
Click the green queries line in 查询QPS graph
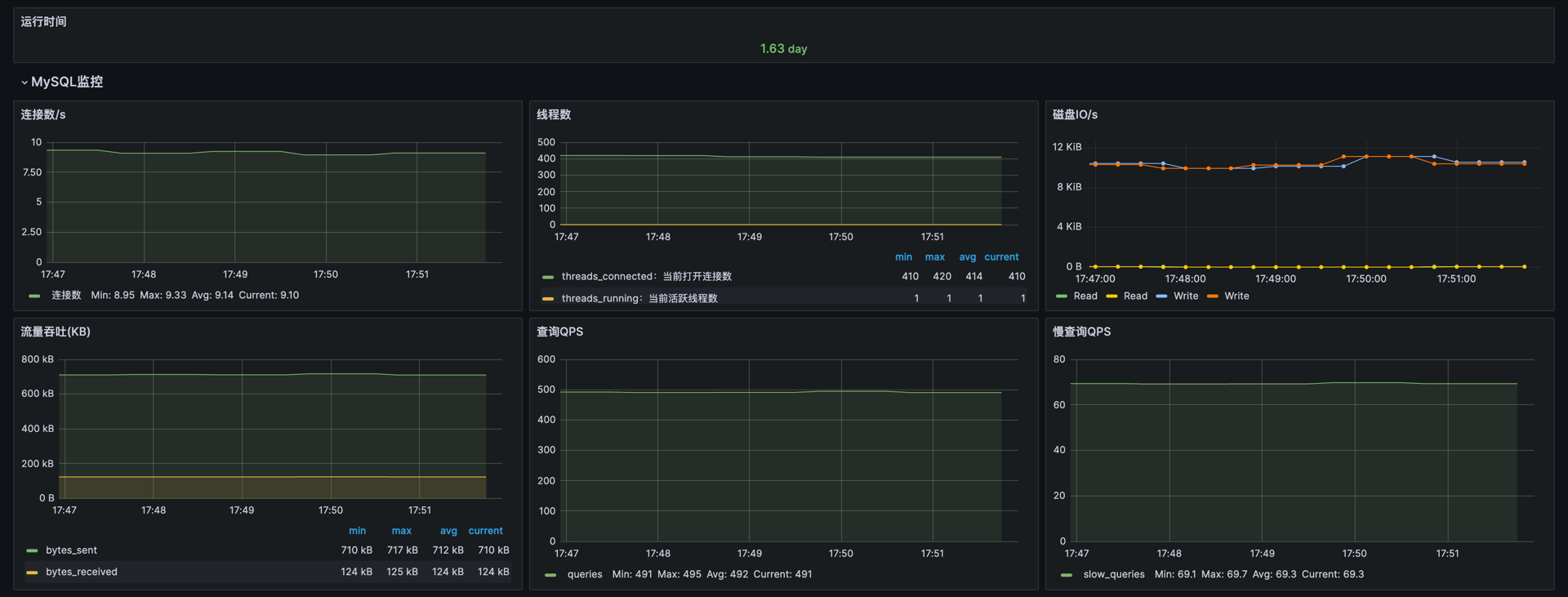click(782, 392)
